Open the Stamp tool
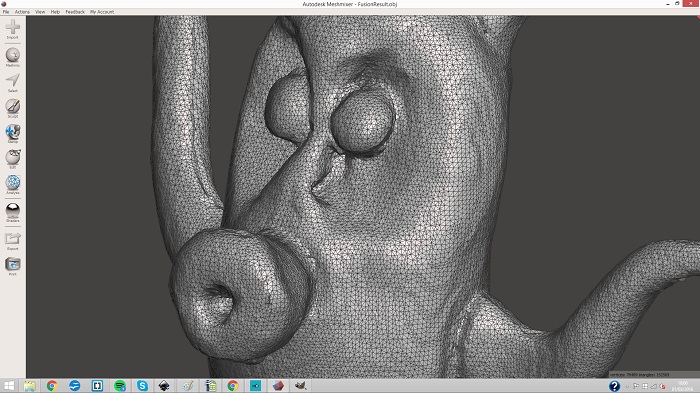This screenshot has width=700, height=393. [x=12, y=134]
